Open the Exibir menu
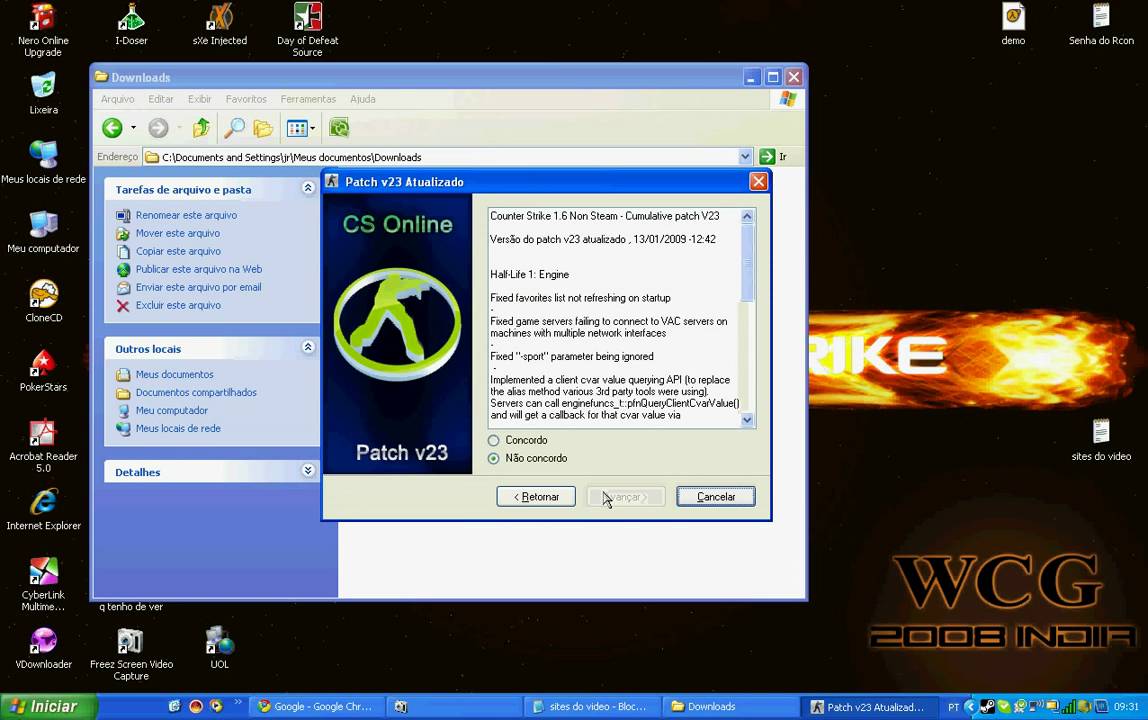1148x720 pixels. point(199,99)
